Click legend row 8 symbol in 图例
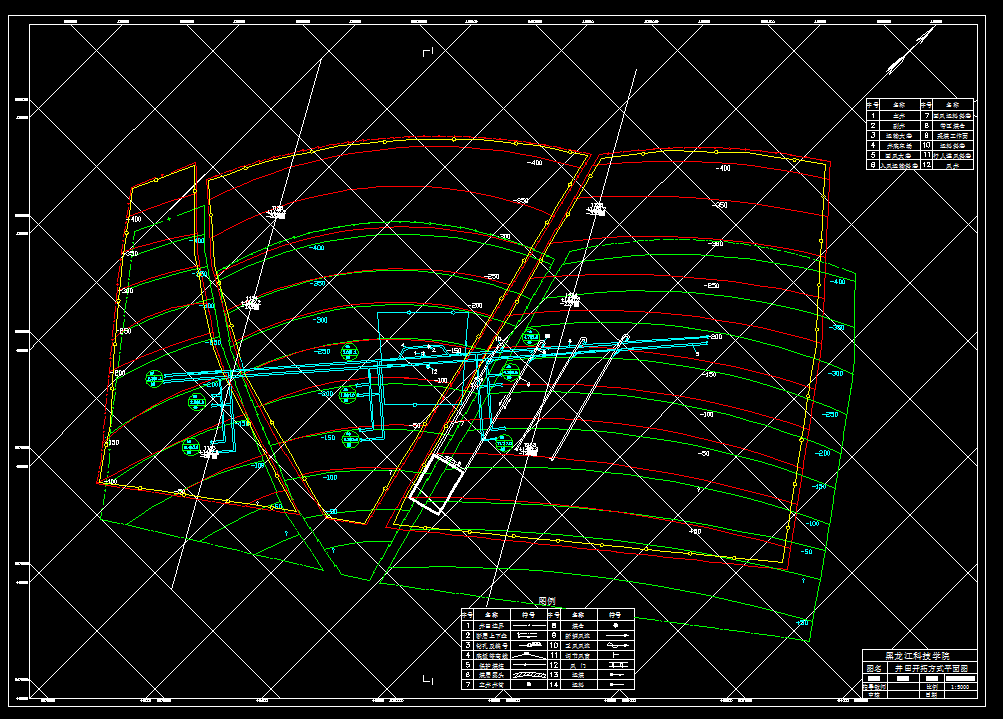The image size is (1003, 719). [615, 626]
